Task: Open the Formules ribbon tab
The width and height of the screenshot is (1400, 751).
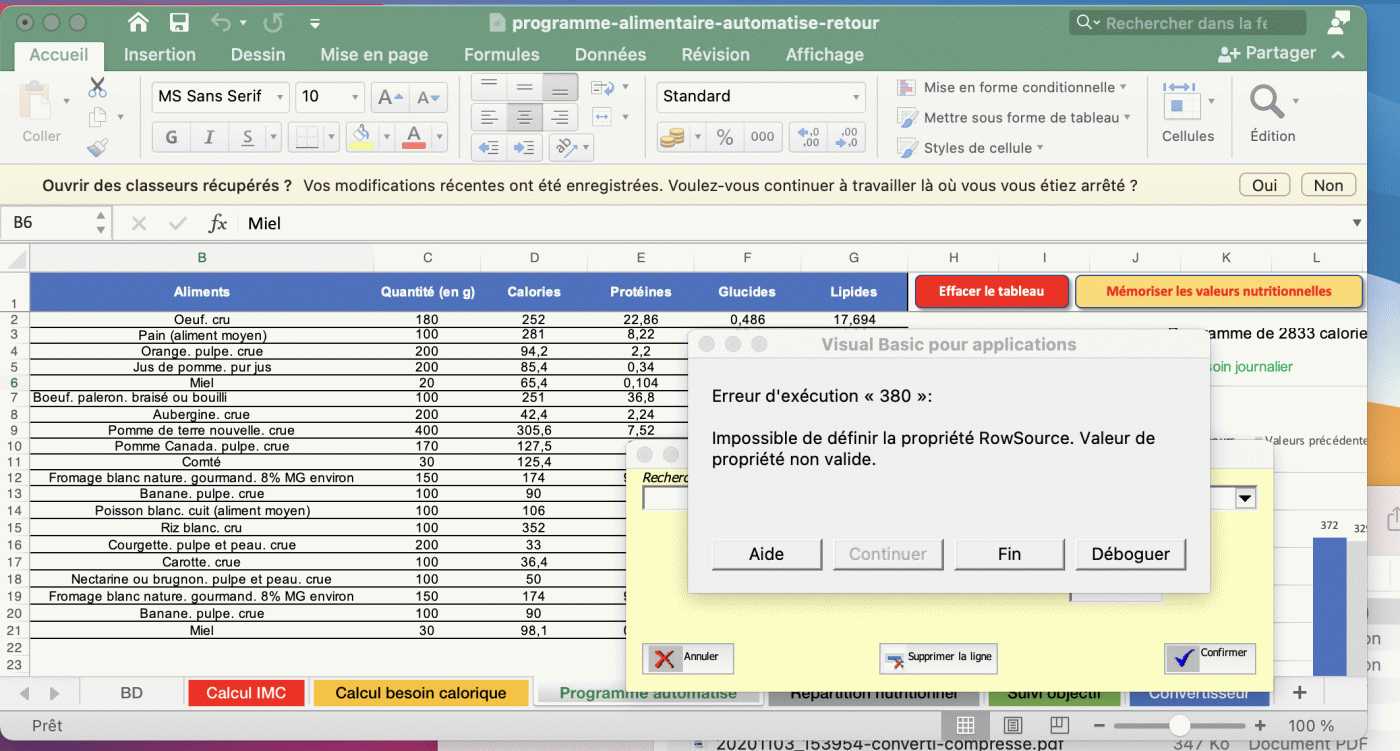Action: click(x=501, y=55)
